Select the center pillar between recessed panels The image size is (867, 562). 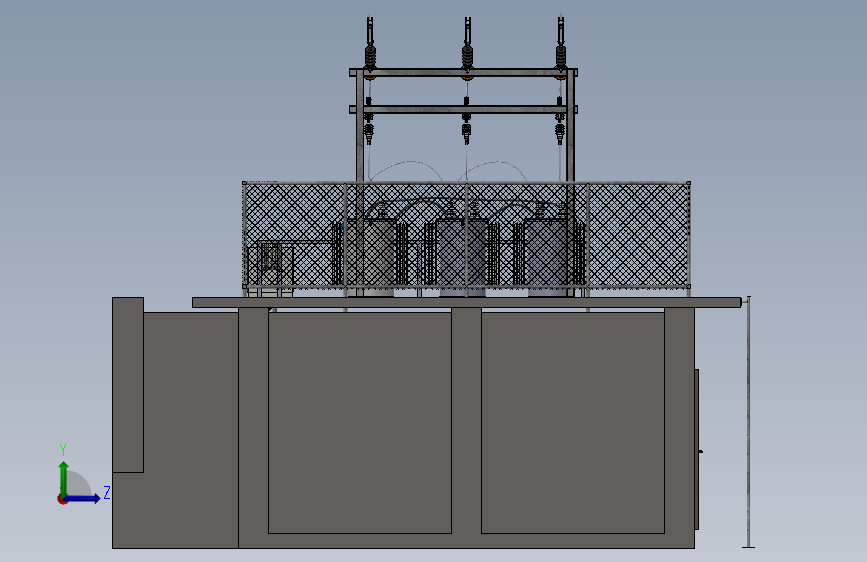point(467,420)
